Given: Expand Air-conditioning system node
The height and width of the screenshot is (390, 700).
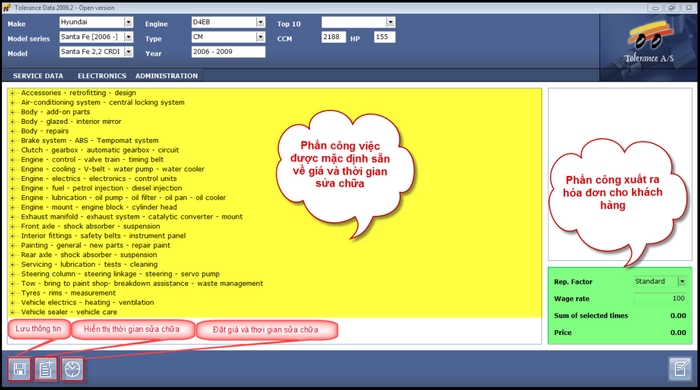Looking at the screenshot, I should [x=12, y=103].
